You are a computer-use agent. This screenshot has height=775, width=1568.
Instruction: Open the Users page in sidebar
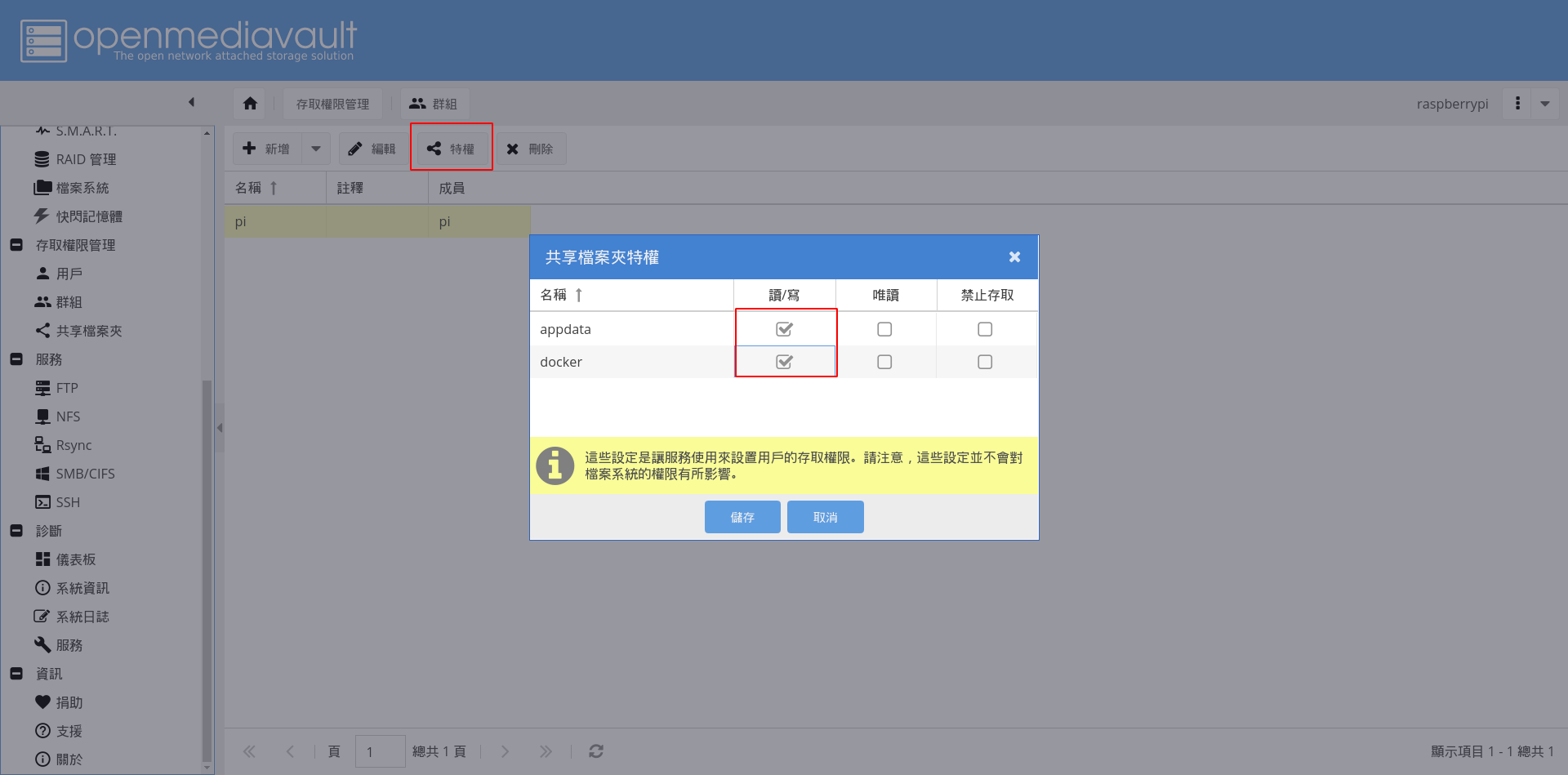69,274
